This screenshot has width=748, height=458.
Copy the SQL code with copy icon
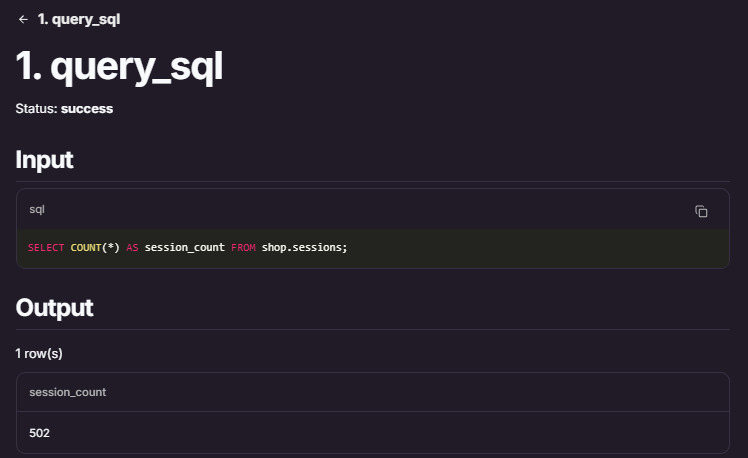(701, 211)
